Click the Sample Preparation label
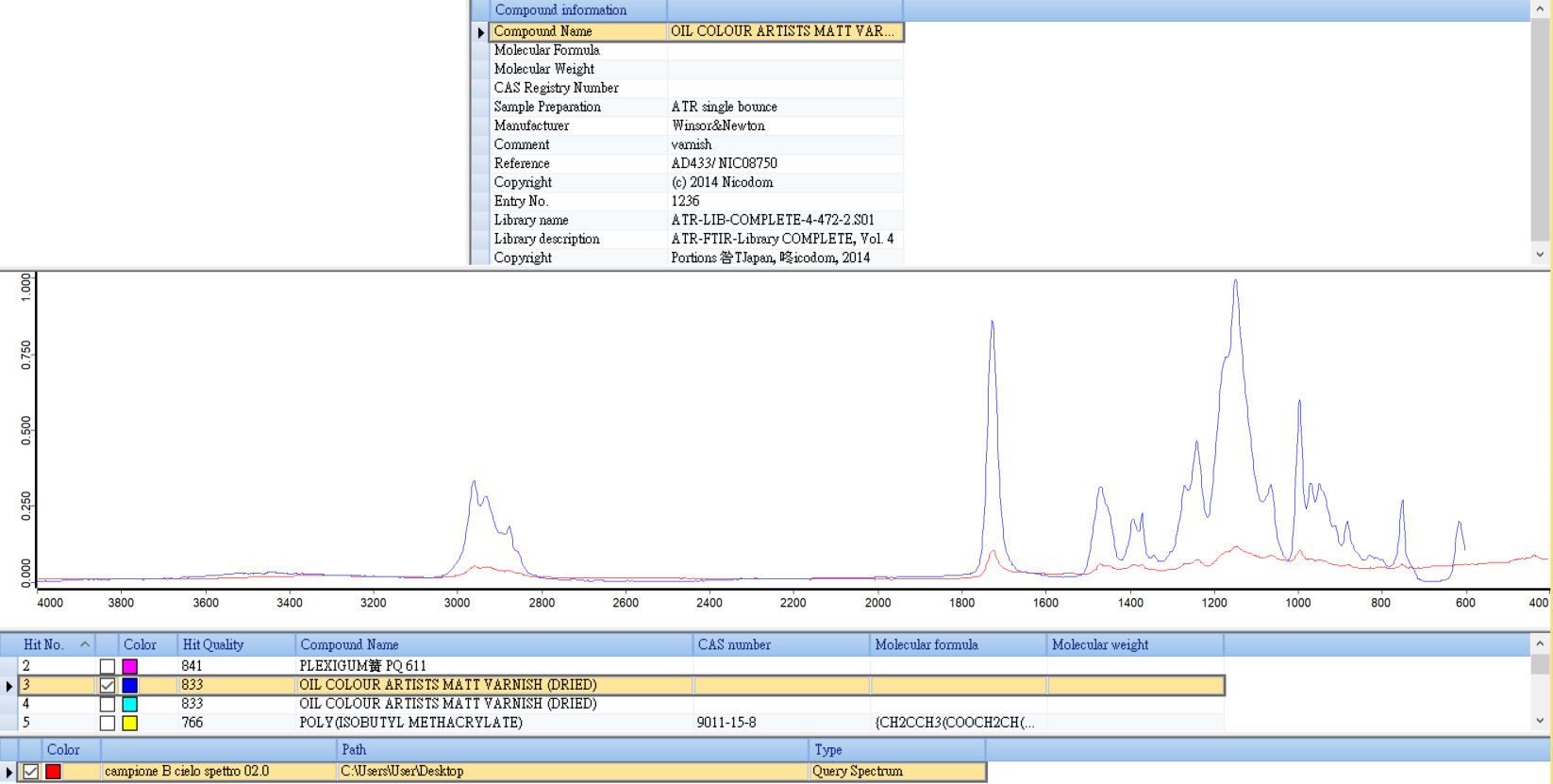This screenshot has height=784, width=1553. (x=547, y=107)
